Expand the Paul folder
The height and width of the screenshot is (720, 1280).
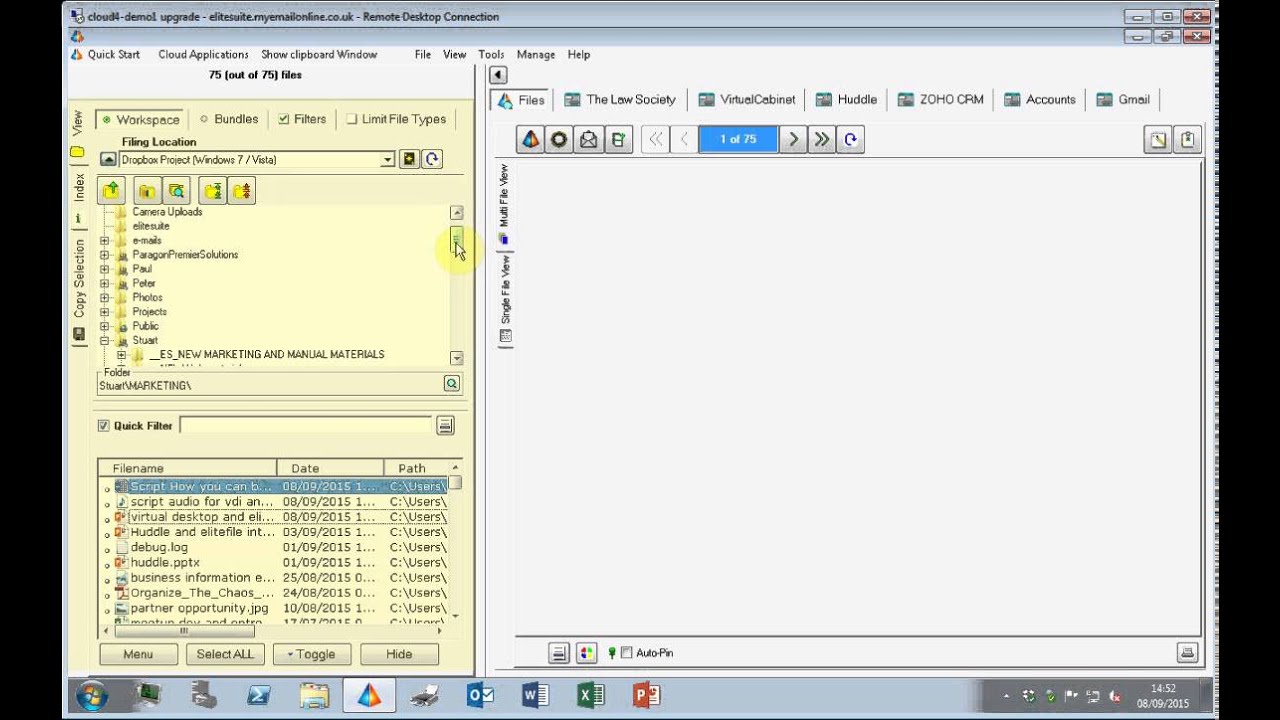point(104,269)
